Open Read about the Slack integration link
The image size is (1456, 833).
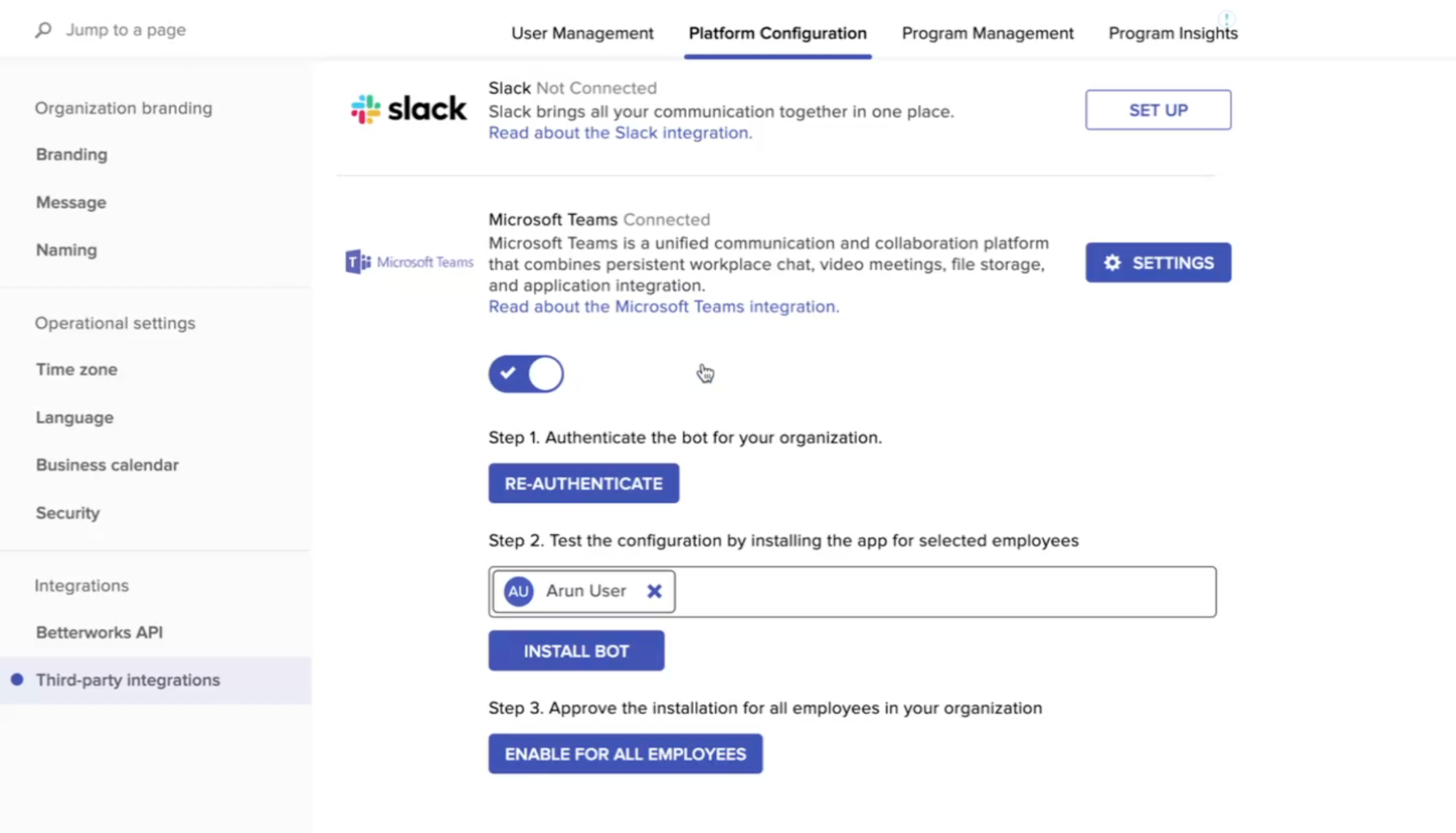[x=620, y=133]
